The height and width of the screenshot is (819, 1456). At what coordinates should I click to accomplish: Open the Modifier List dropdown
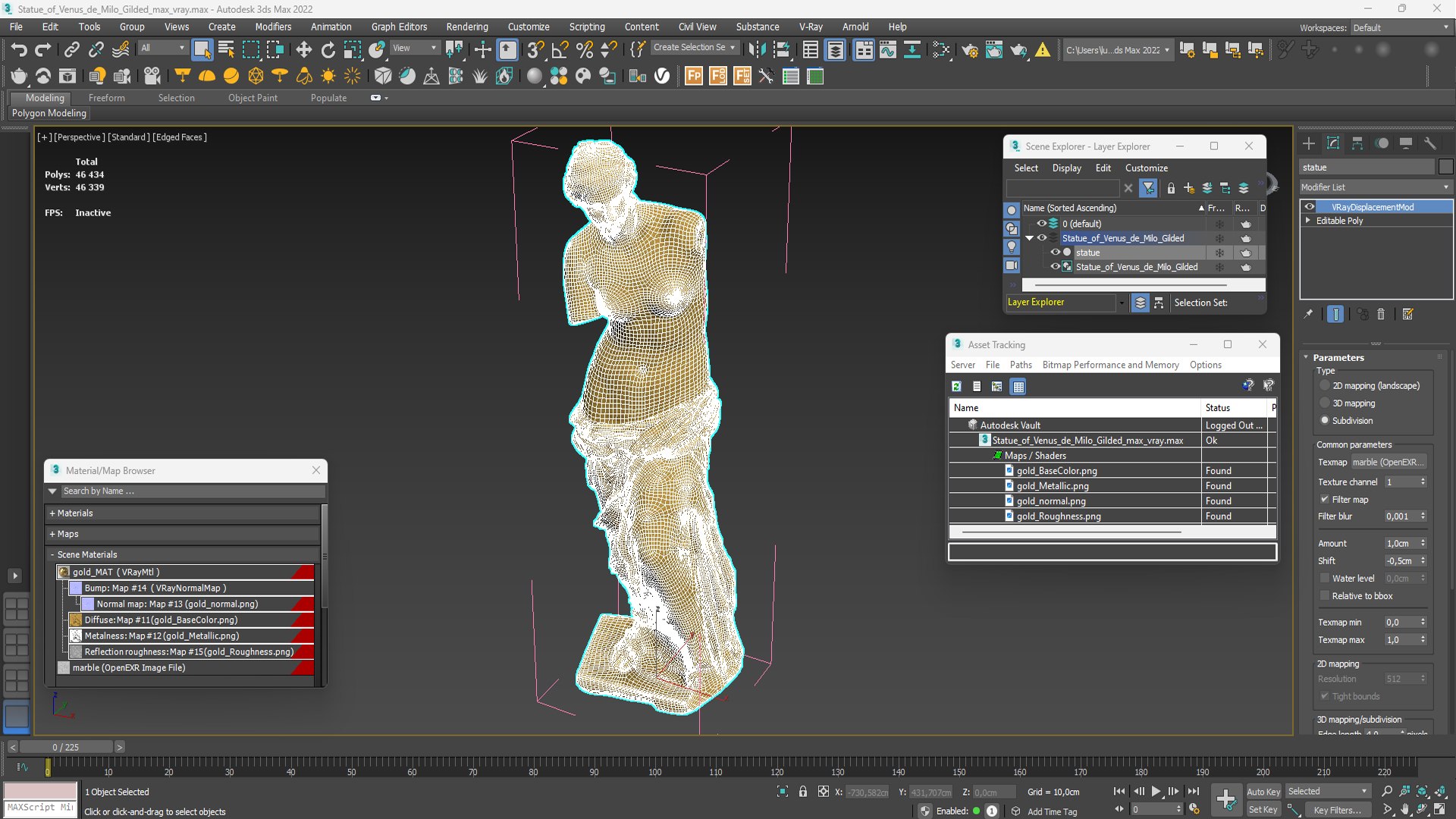click(x=1376, y=187)
